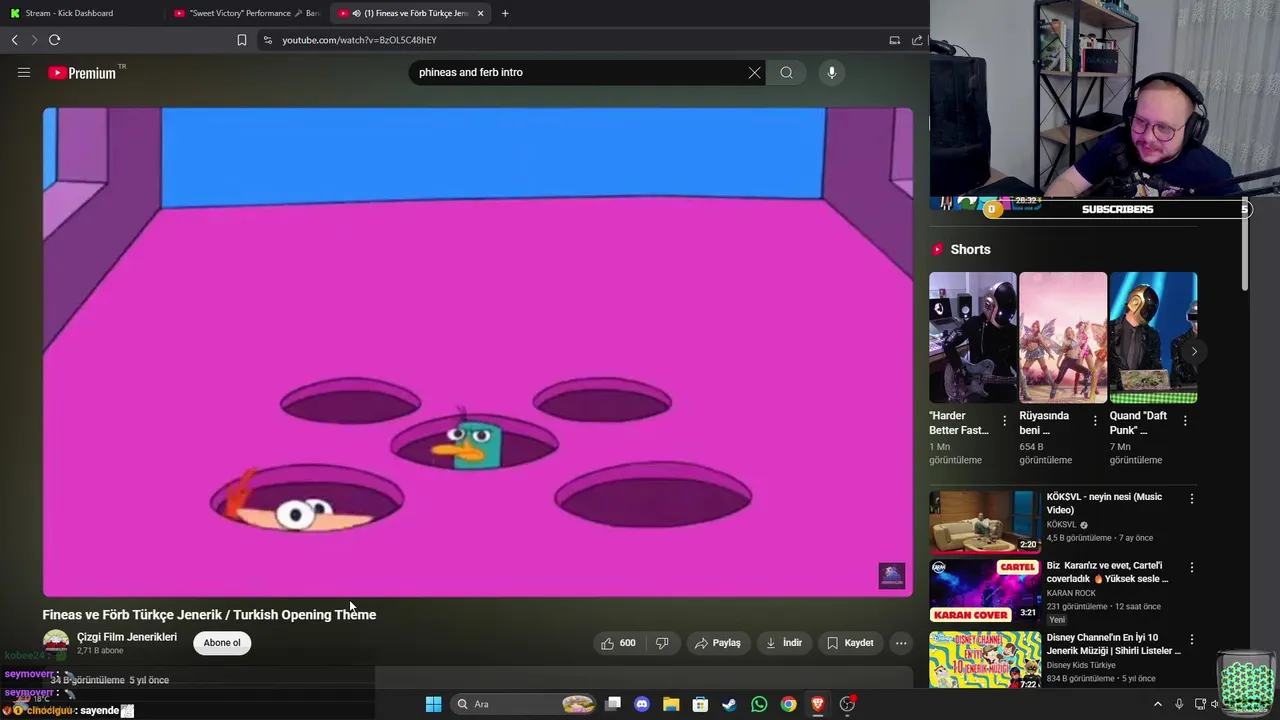Open Windows Start menu
The image size is (1280, 720).
pyautogui.click(x=433, y=704)
